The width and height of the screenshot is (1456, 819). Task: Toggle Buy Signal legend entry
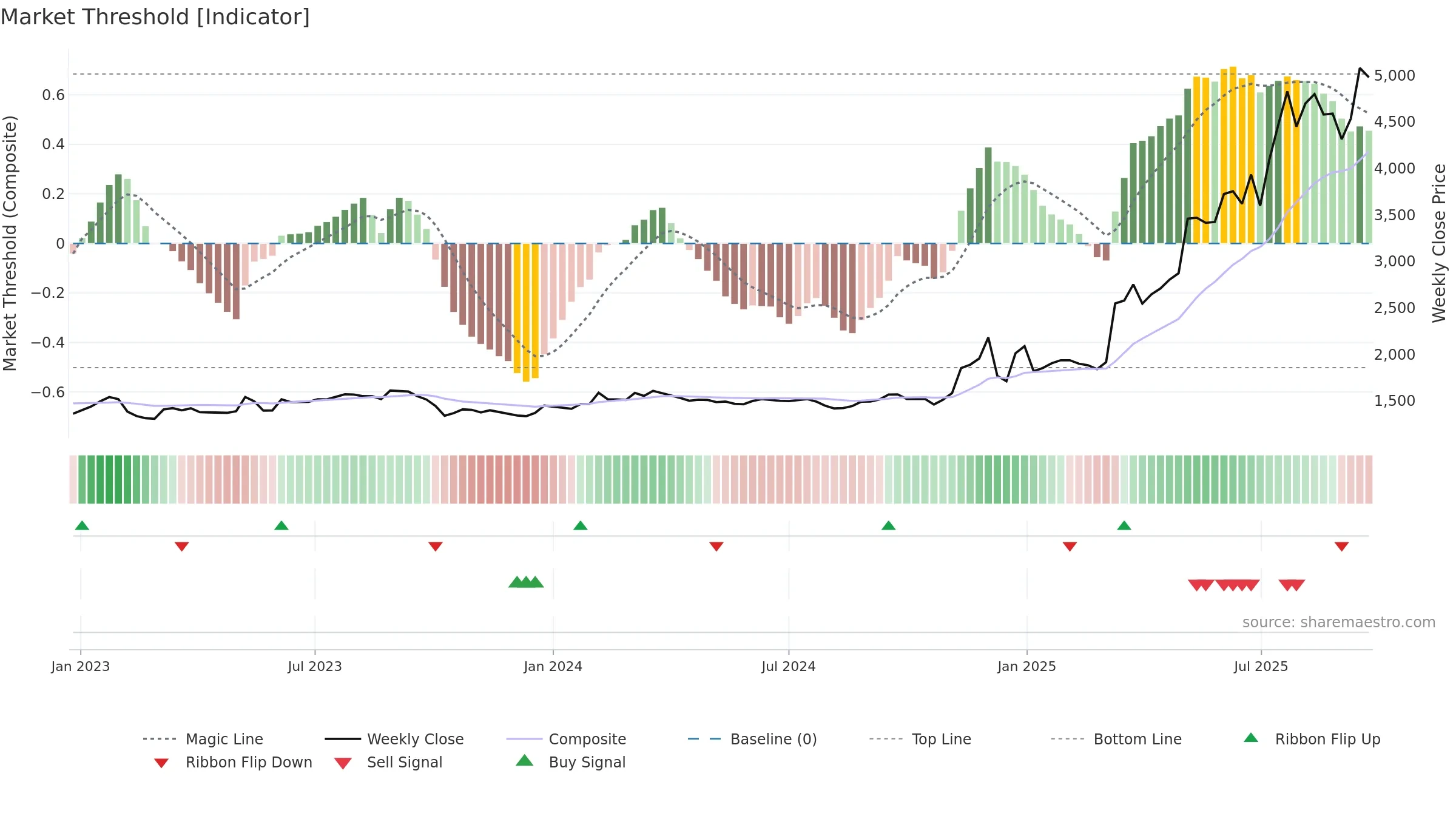[x=570, y=762]
